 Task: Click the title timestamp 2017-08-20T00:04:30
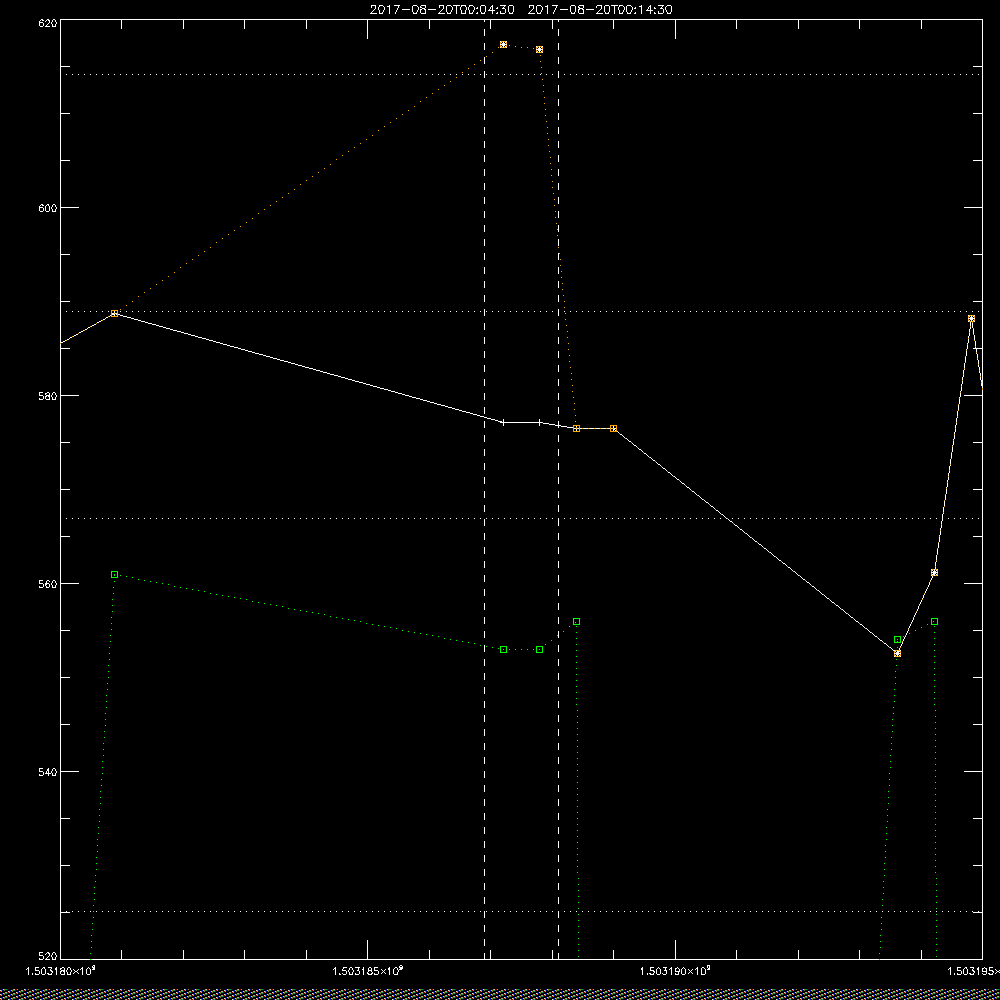[x=441, y=10]
